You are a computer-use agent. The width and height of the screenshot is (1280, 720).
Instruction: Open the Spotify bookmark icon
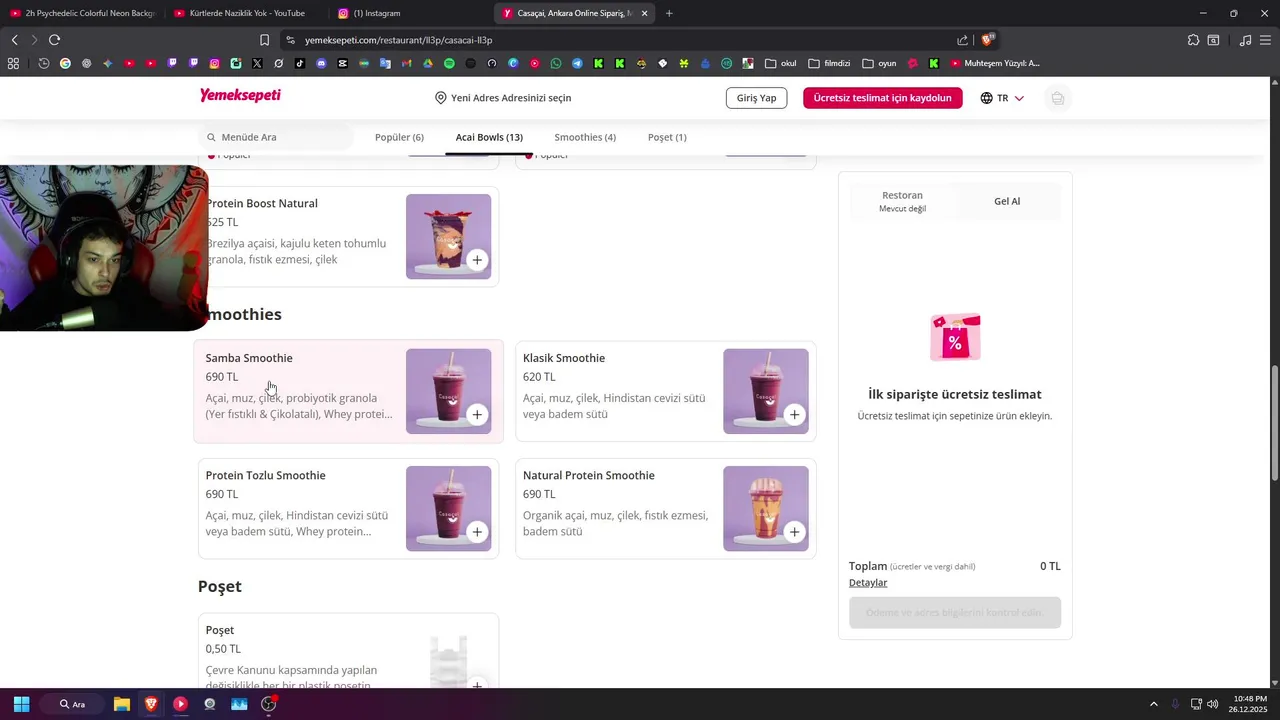pyautogui.click(x=449, y=63)
